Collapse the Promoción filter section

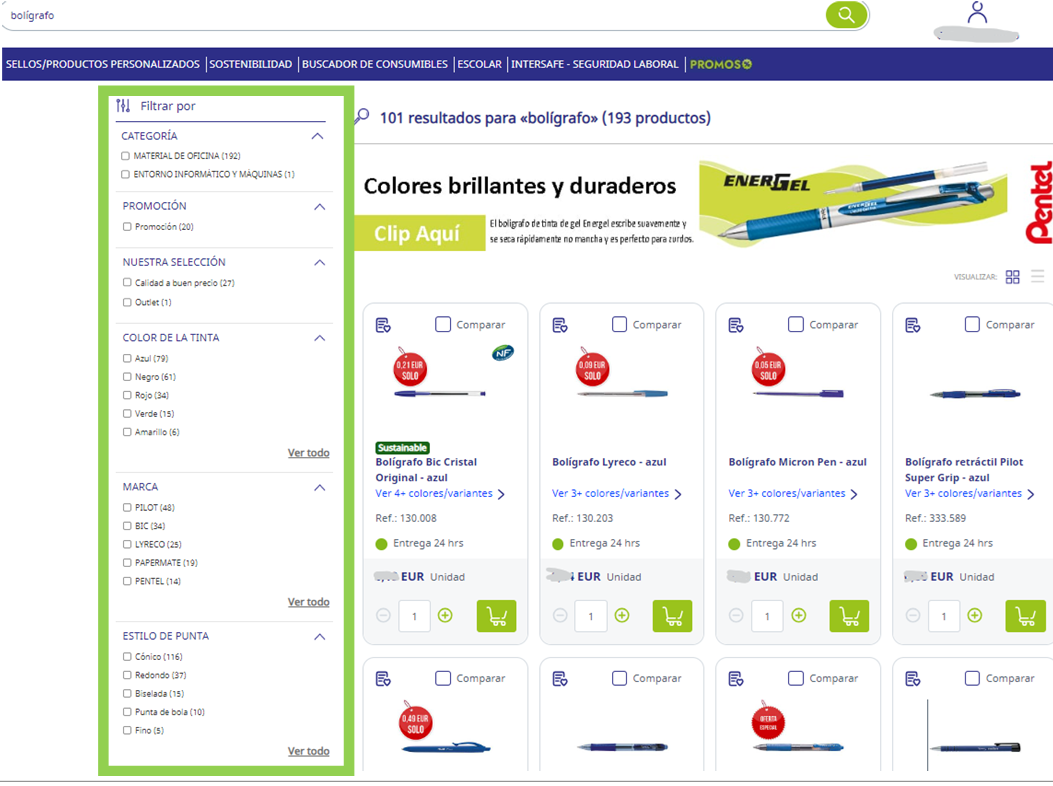click(x=320, y=207)
